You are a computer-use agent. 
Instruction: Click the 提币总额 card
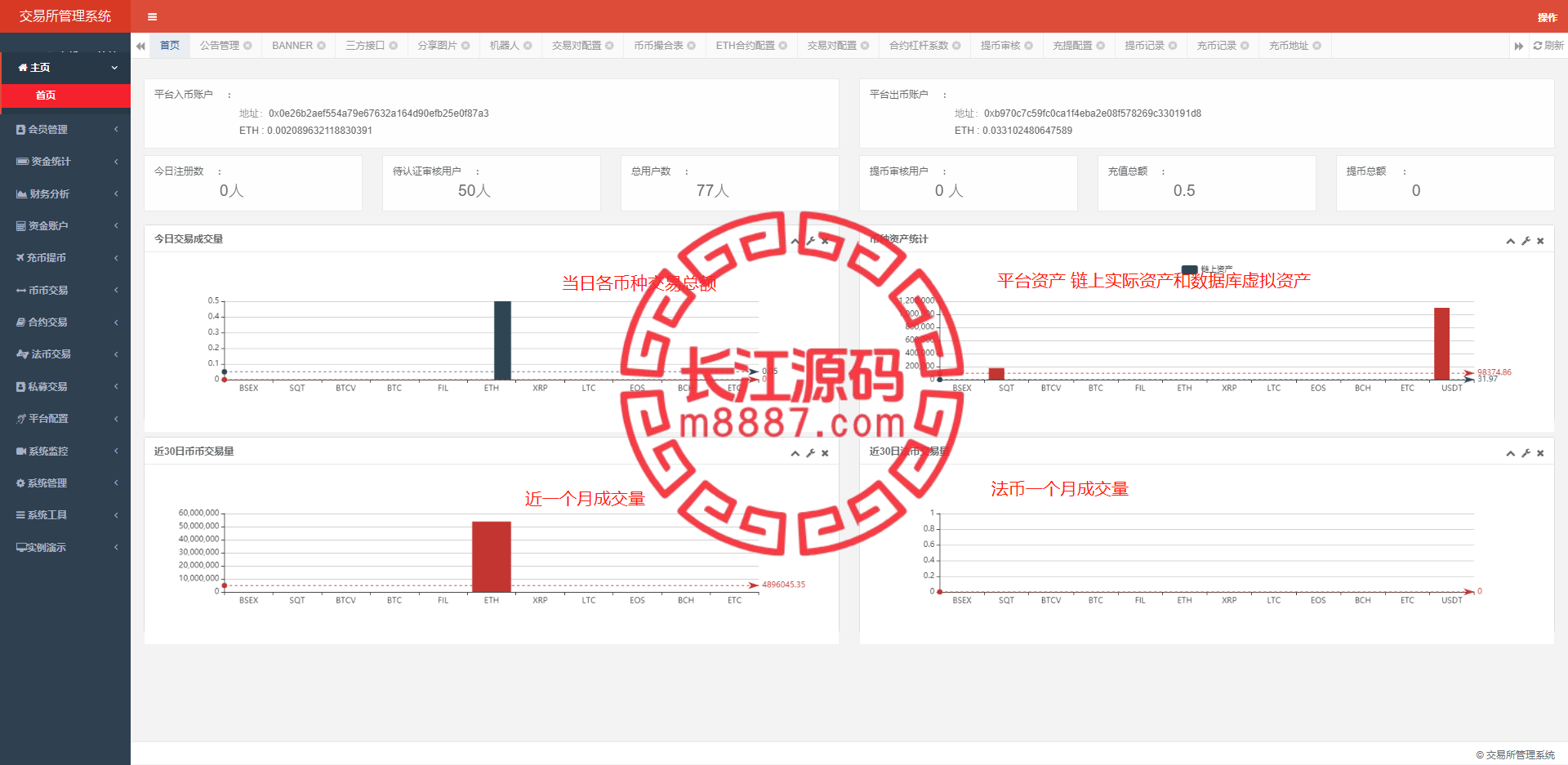[x=1445, y=183]
